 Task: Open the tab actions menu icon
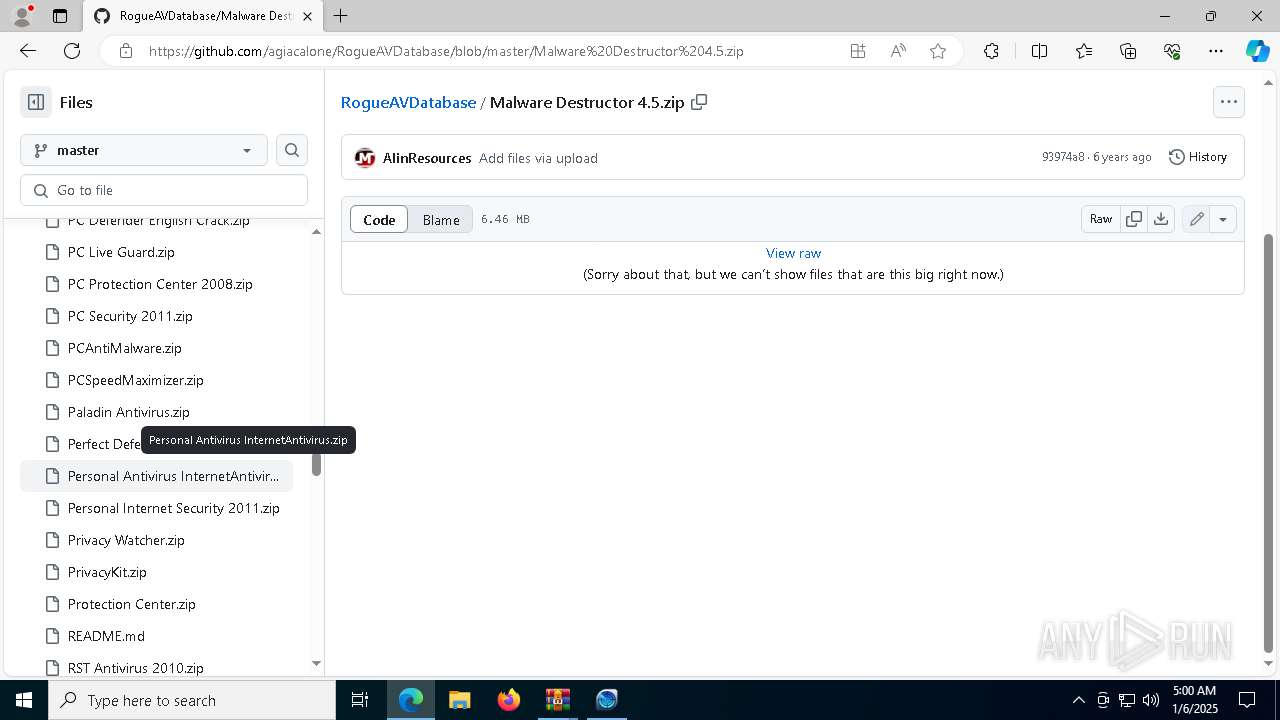[x=60, y=16]
